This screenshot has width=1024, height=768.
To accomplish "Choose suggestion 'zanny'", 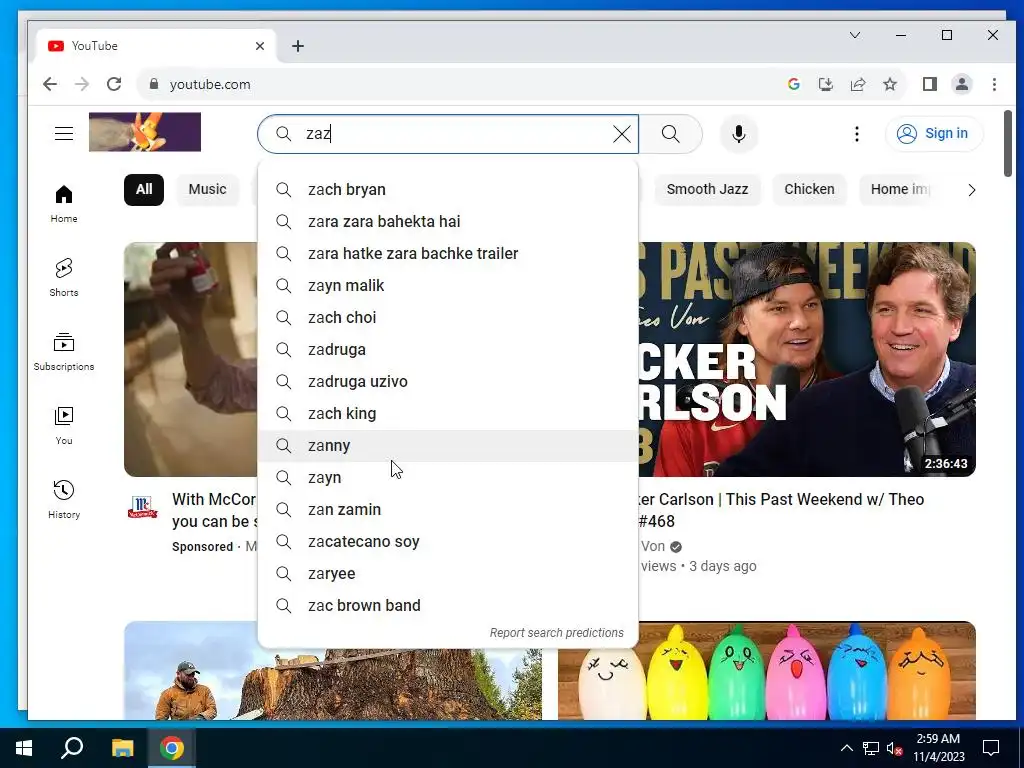I will pyautogui.click(x=448, y=445).
